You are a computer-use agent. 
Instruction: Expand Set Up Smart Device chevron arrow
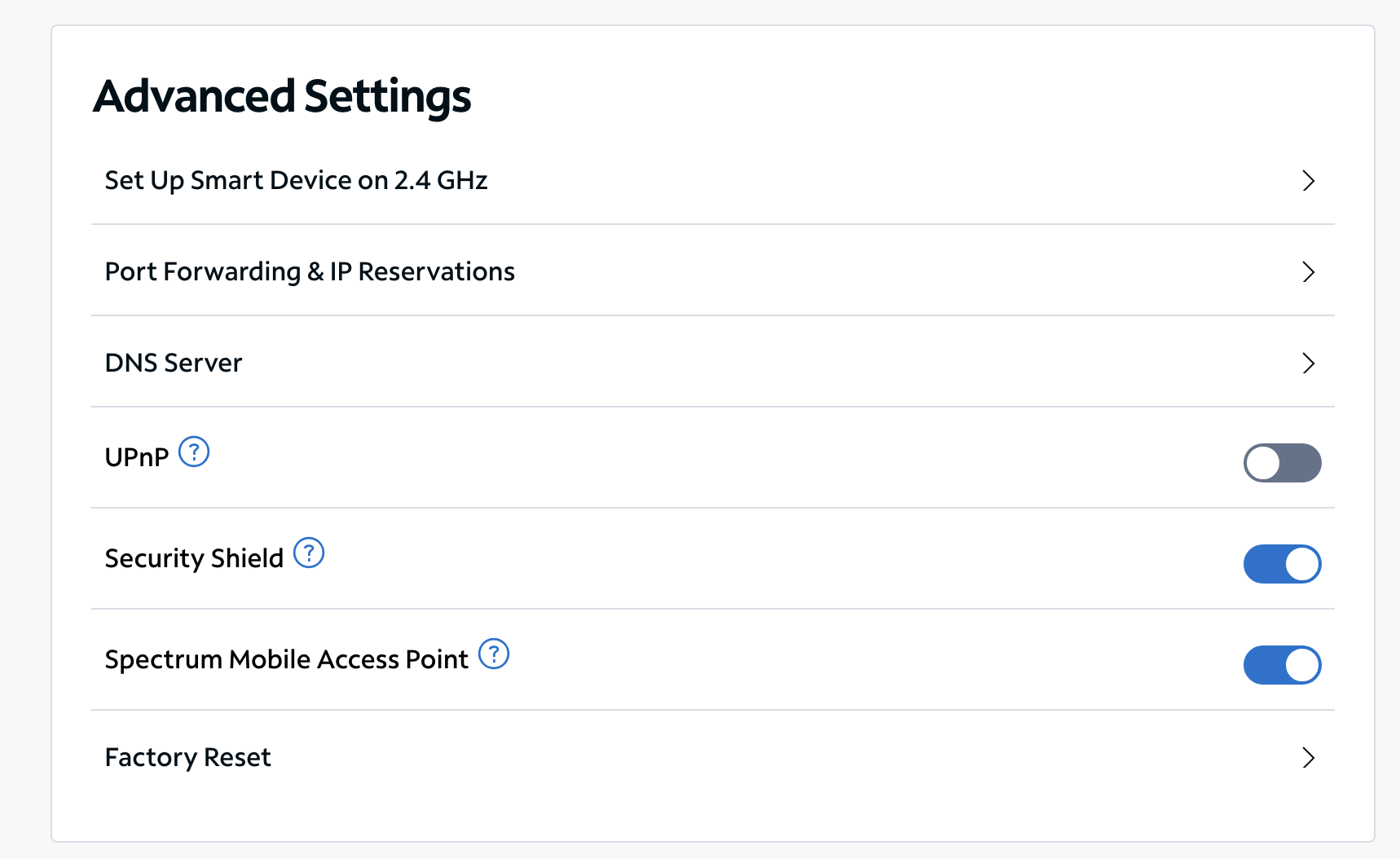[x=1309, y=180]
